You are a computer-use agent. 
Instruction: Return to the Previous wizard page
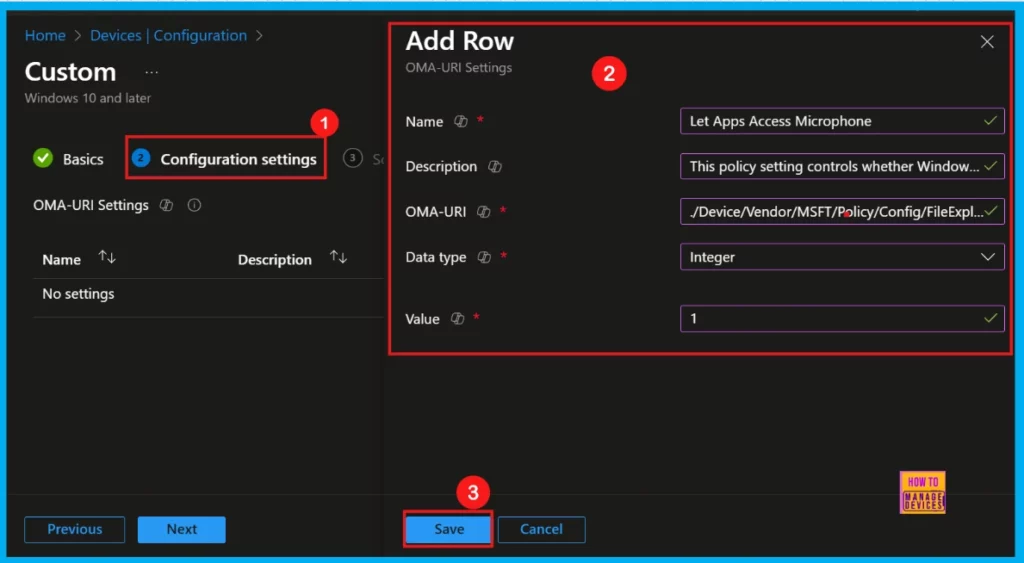[74, 529]
